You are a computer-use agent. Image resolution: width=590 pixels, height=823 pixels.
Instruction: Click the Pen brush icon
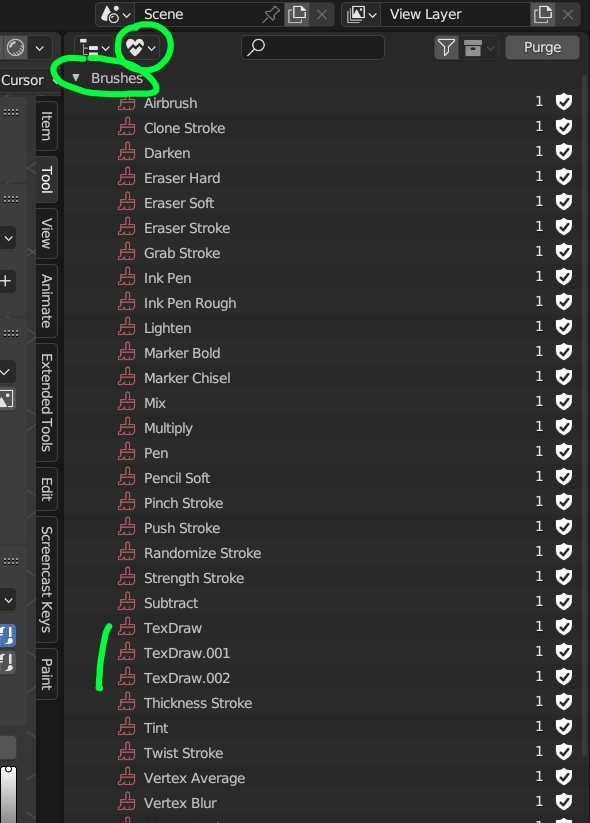(127, 453)
